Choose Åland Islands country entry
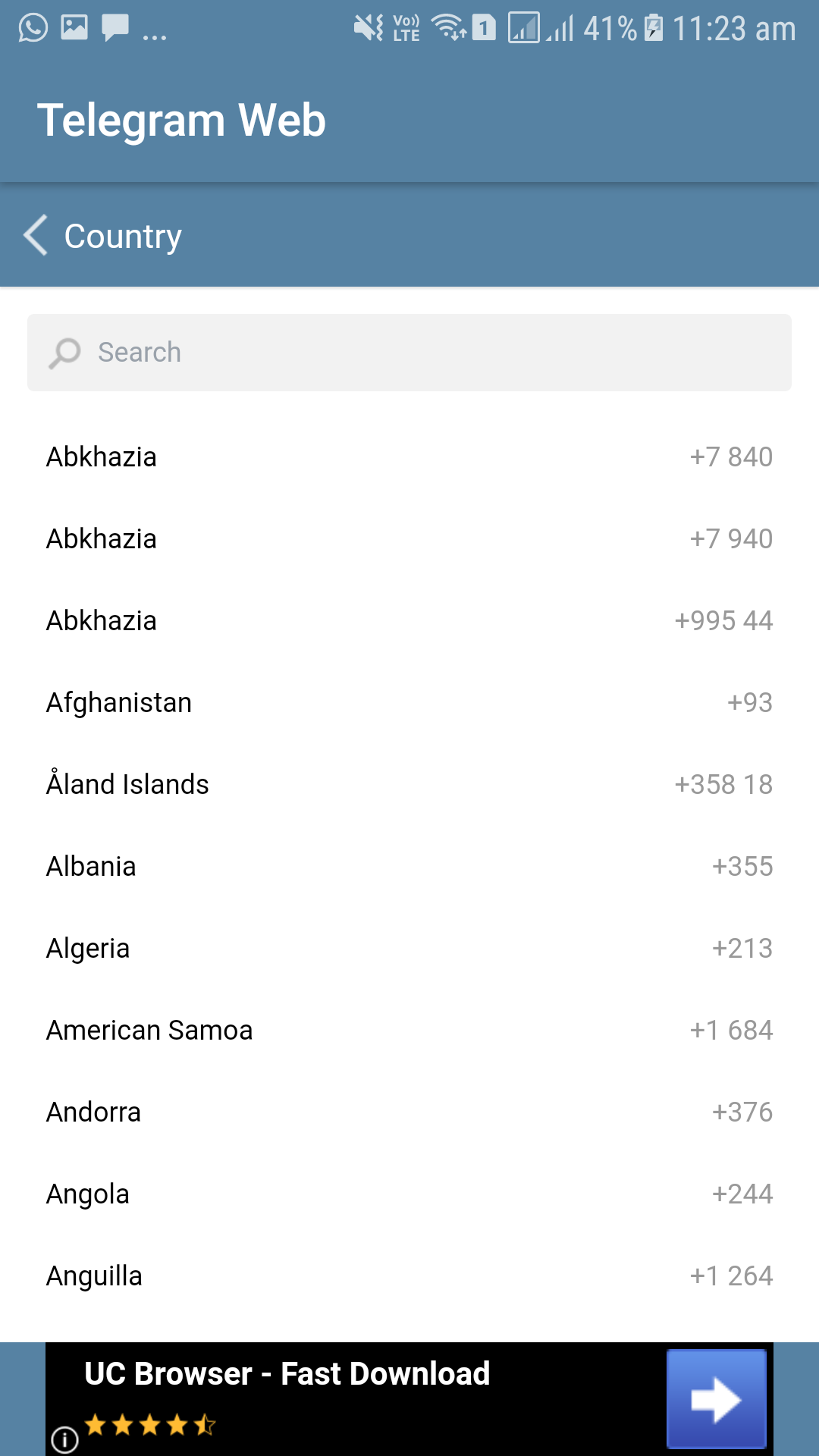 pyautogui.click(x=409, y=785)
